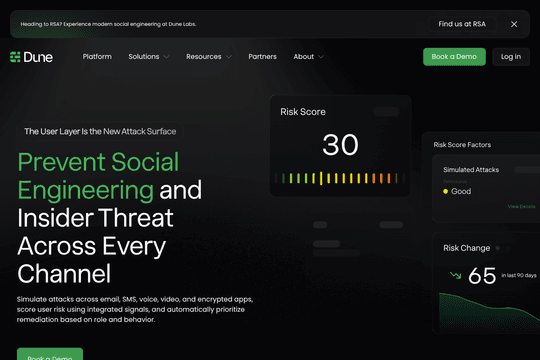This screenshot has width=540, height=360.
Task: Click the Risk Change green area chart
Action: 489,313
